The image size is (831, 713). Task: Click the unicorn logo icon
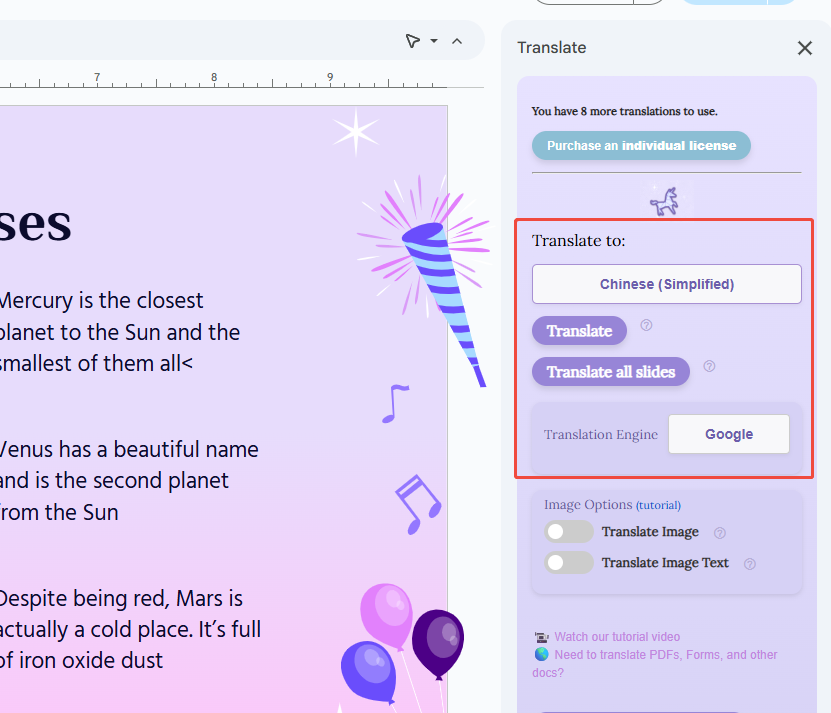664,201
